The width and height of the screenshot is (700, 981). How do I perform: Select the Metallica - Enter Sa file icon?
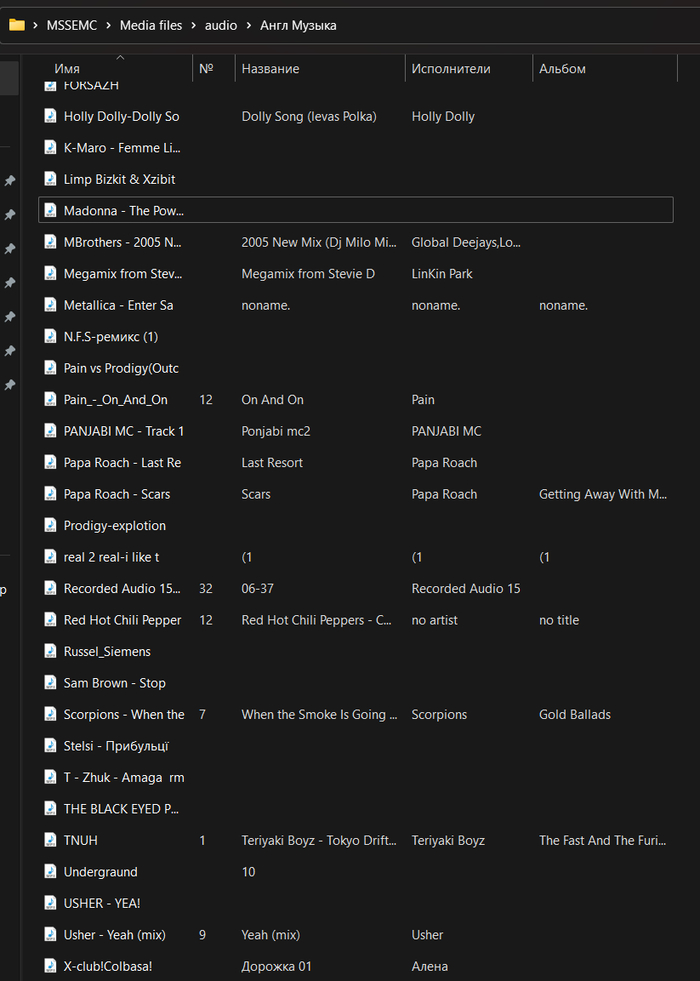51,305
